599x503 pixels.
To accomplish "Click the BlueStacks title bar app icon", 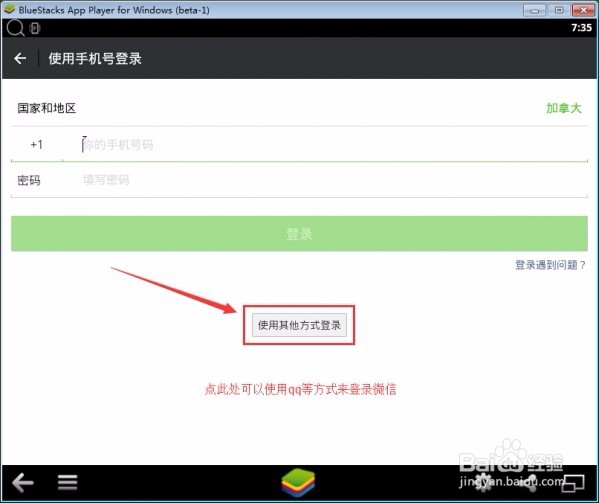I will (x=9, y=10).
